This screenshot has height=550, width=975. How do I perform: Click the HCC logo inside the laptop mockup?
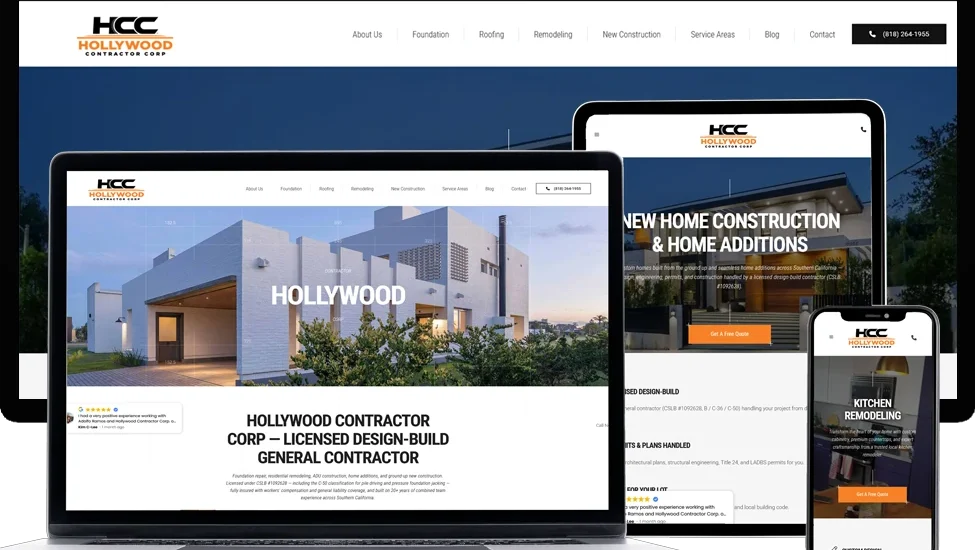click(x=116, y=190)
